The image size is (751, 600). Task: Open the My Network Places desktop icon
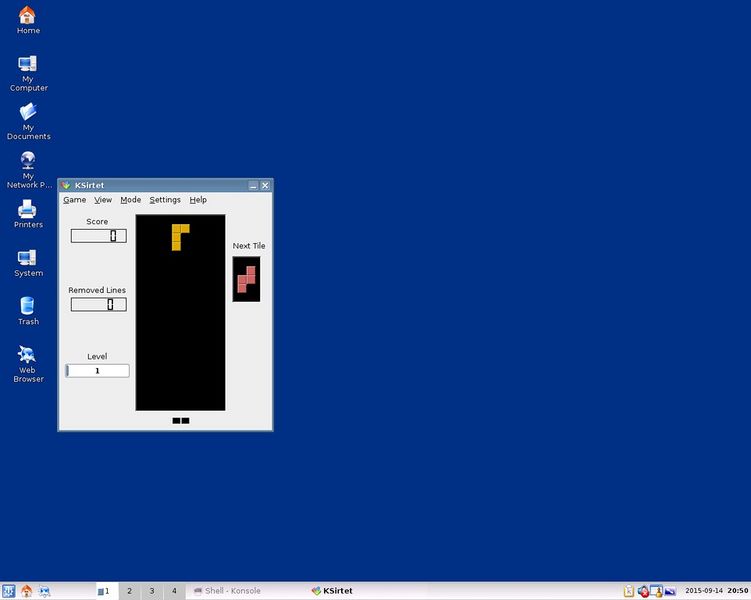pos(28,170)
